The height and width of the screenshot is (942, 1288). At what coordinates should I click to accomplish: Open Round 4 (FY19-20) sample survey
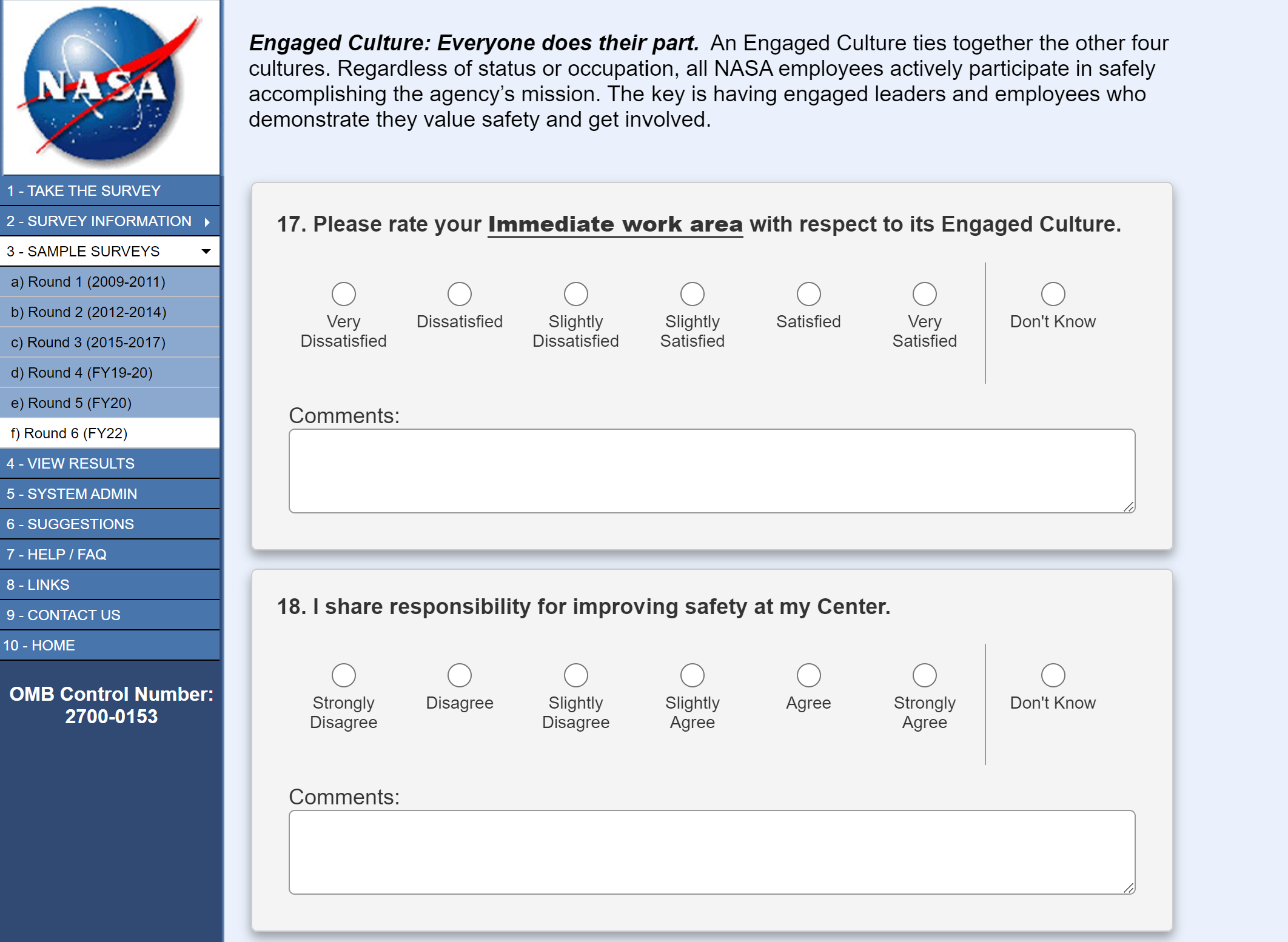click(81, 373)
